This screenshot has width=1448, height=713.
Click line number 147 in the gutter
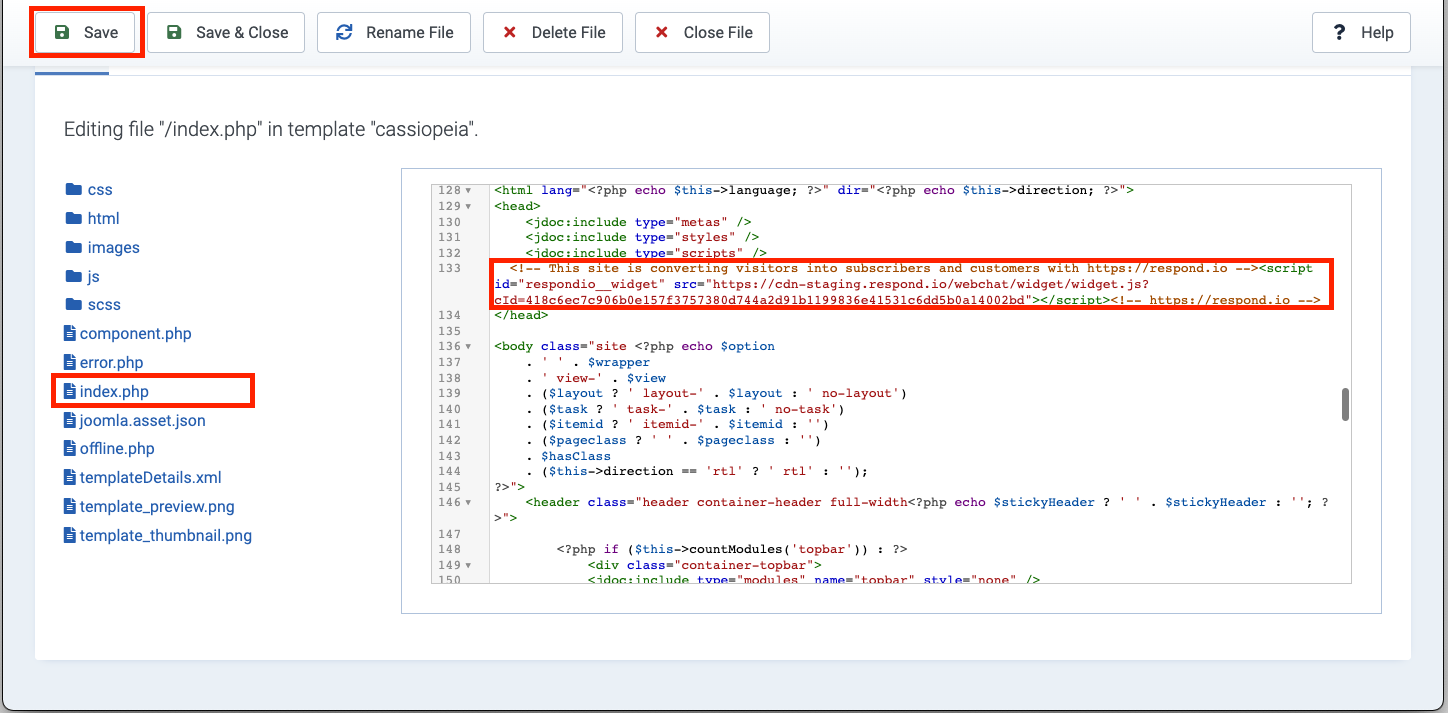(449, 534)
